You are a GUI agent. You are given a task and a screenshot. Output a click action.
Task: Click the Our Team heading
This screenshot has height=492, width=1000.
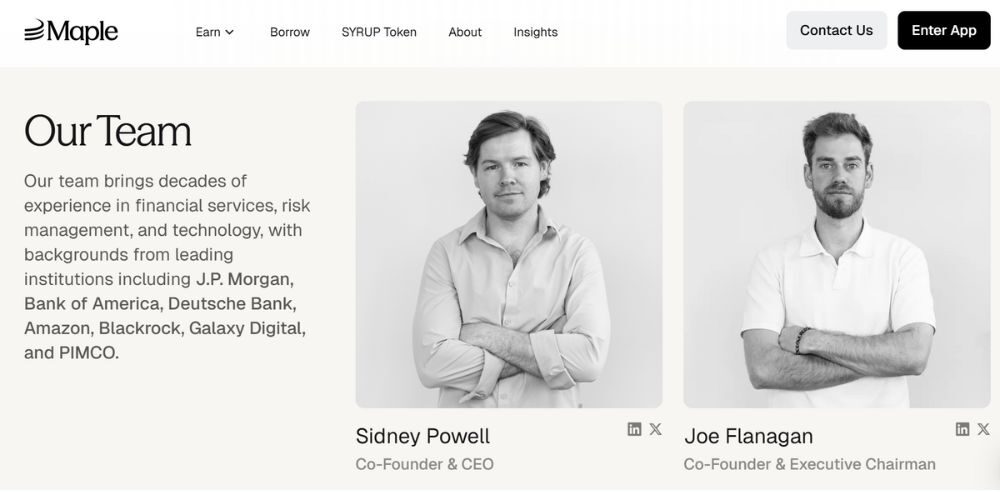pos(108,131)
